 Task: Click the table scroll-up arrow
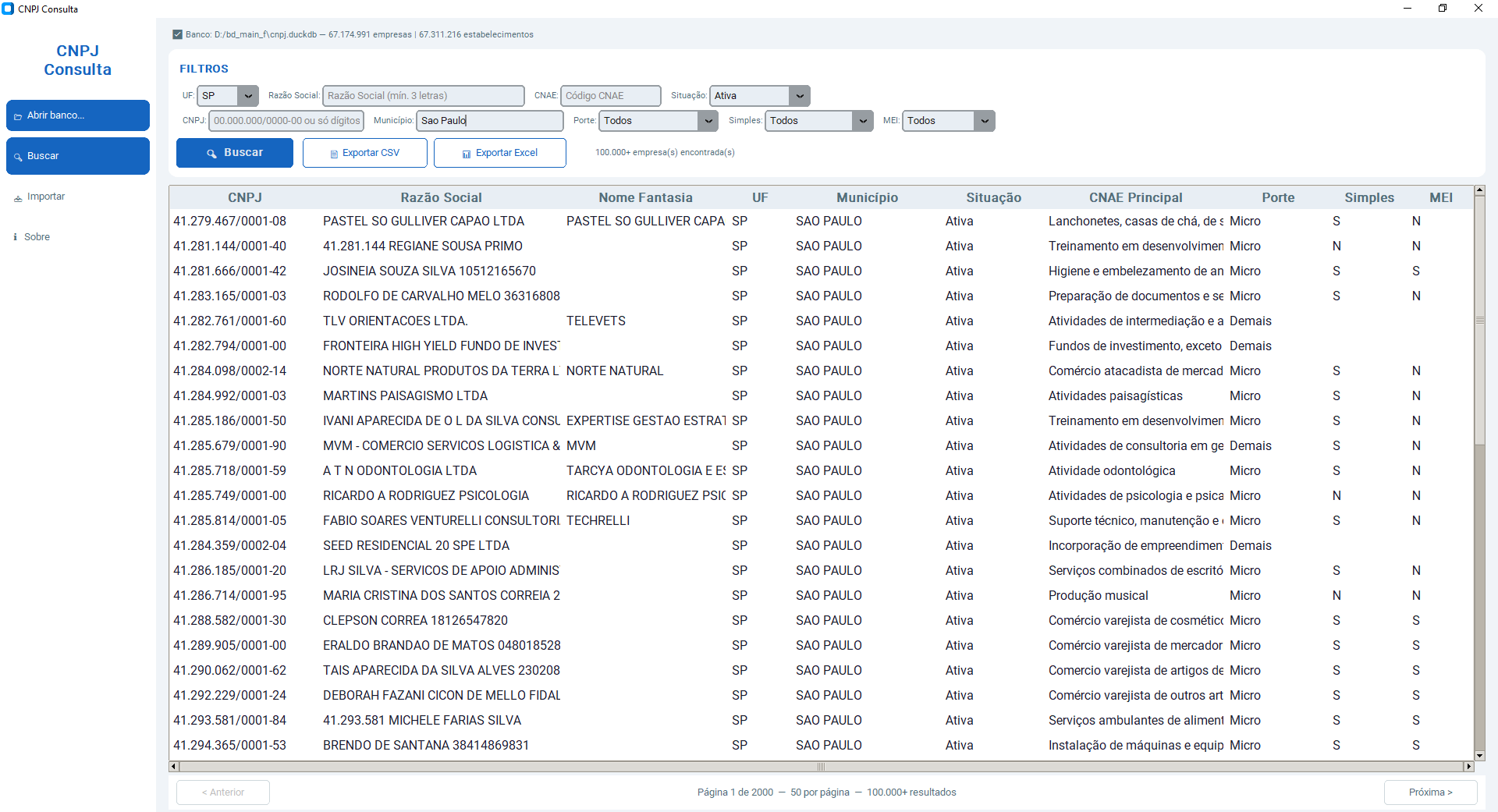click(1479, 190)
